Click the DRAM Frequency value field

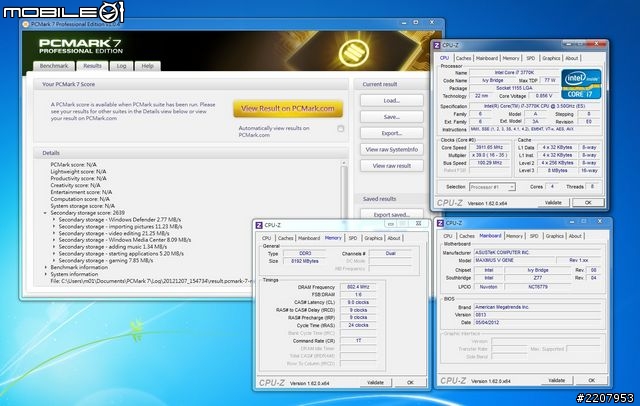(358, 287)
